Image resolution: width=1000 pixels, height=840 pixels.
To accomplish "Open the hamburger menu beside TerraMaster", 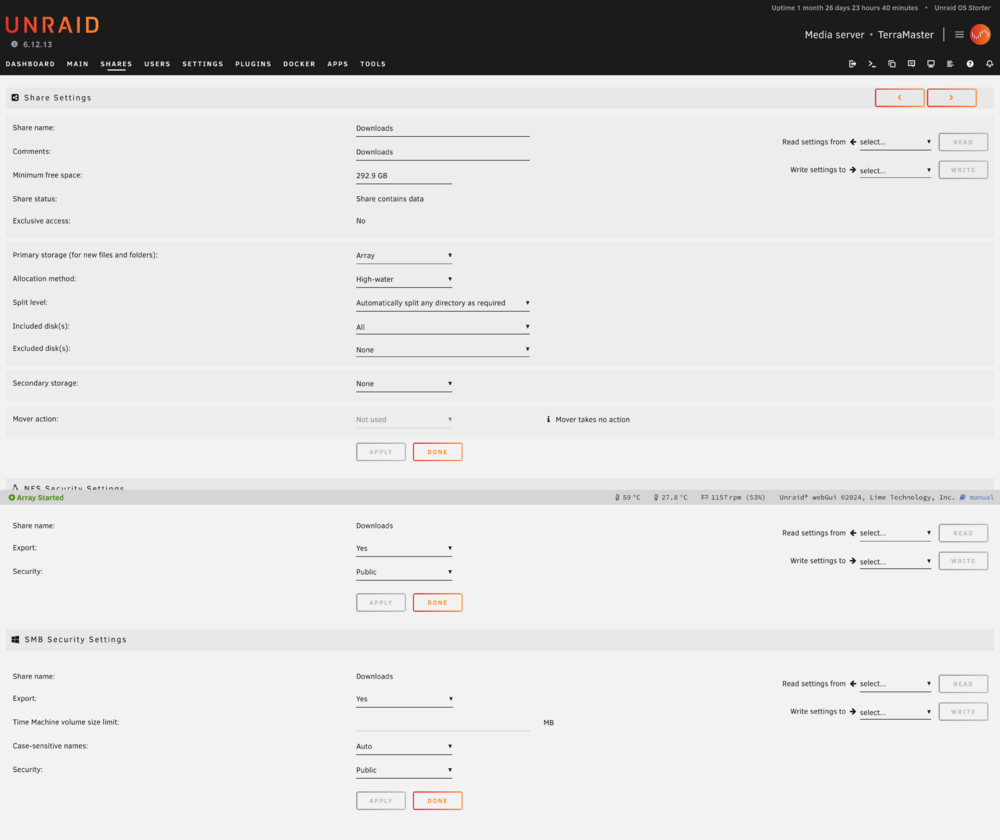I will click(x=959, y=34).
